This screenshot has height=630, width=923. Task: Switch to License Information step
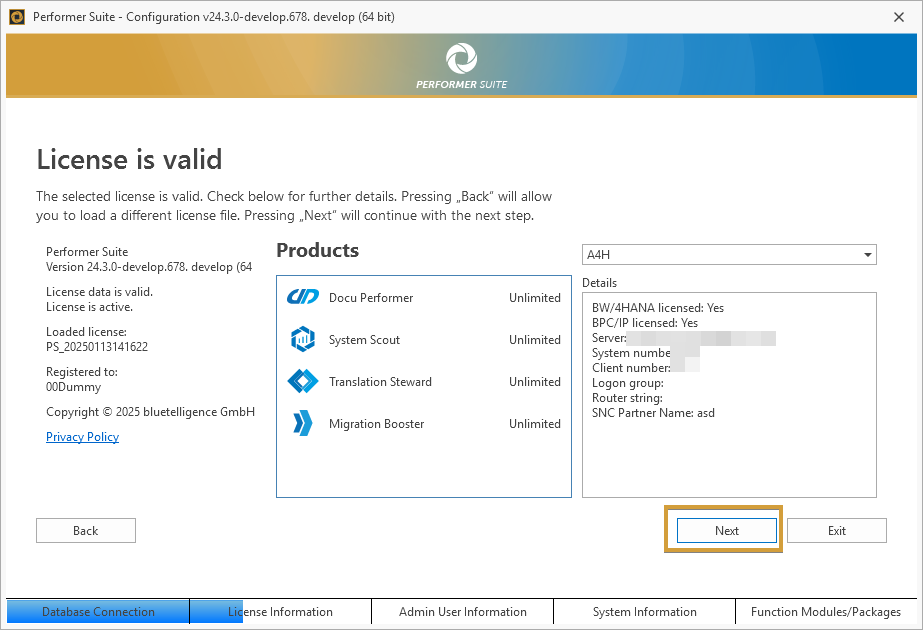click(280, 612)
